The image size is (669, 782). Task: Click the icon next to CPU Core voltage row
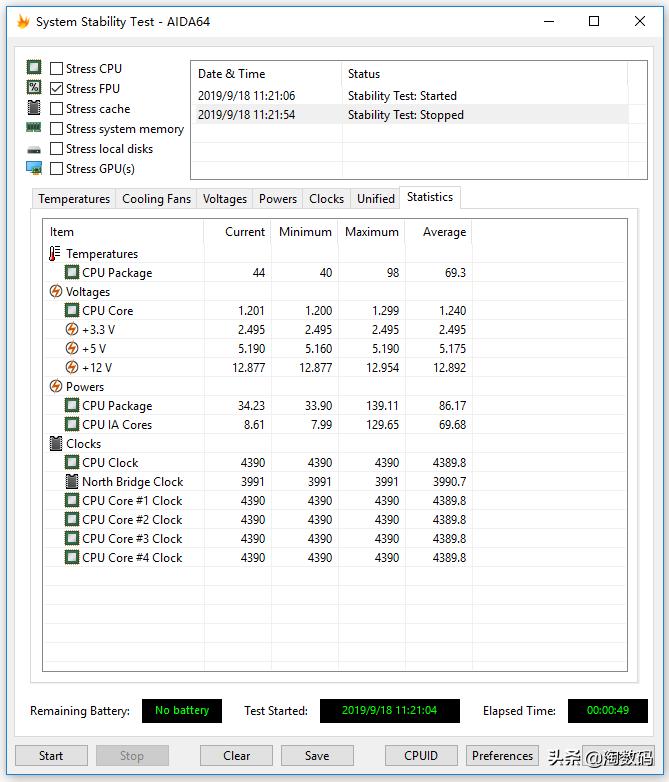(x=72, y=310)
